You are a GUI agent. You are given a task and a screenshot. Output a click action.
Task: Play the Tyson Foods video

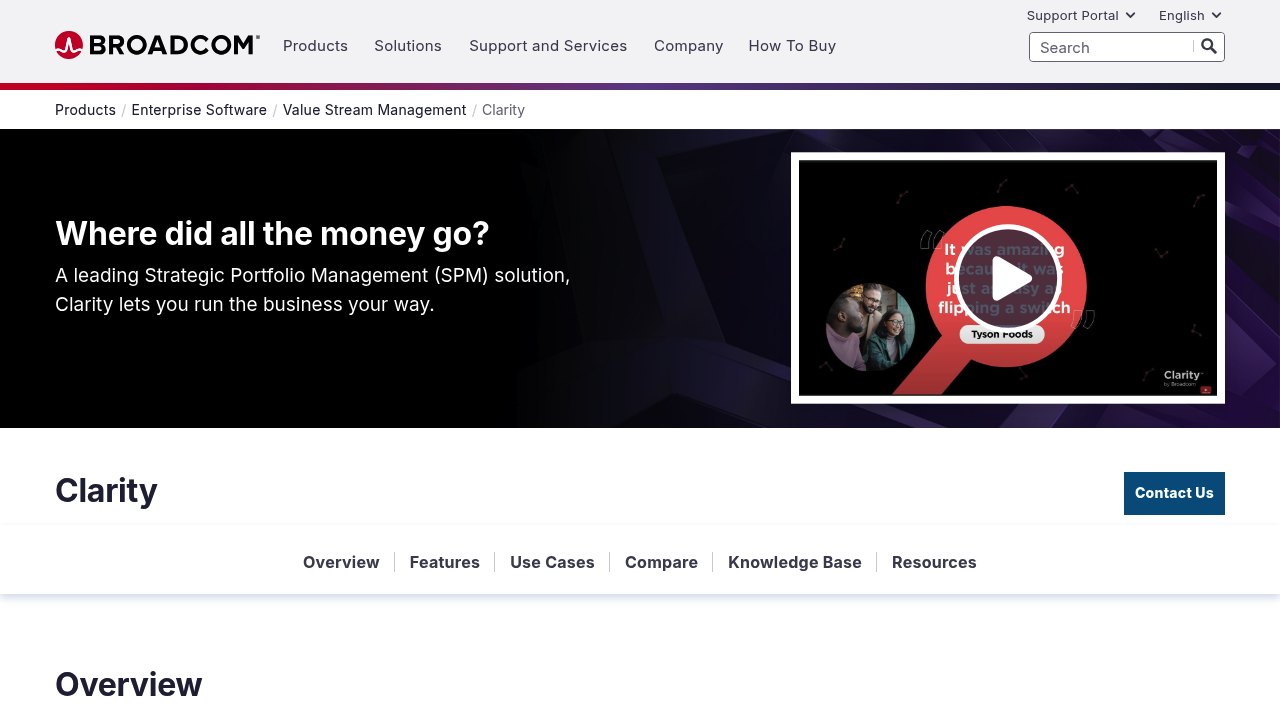tap(1007, 278)
